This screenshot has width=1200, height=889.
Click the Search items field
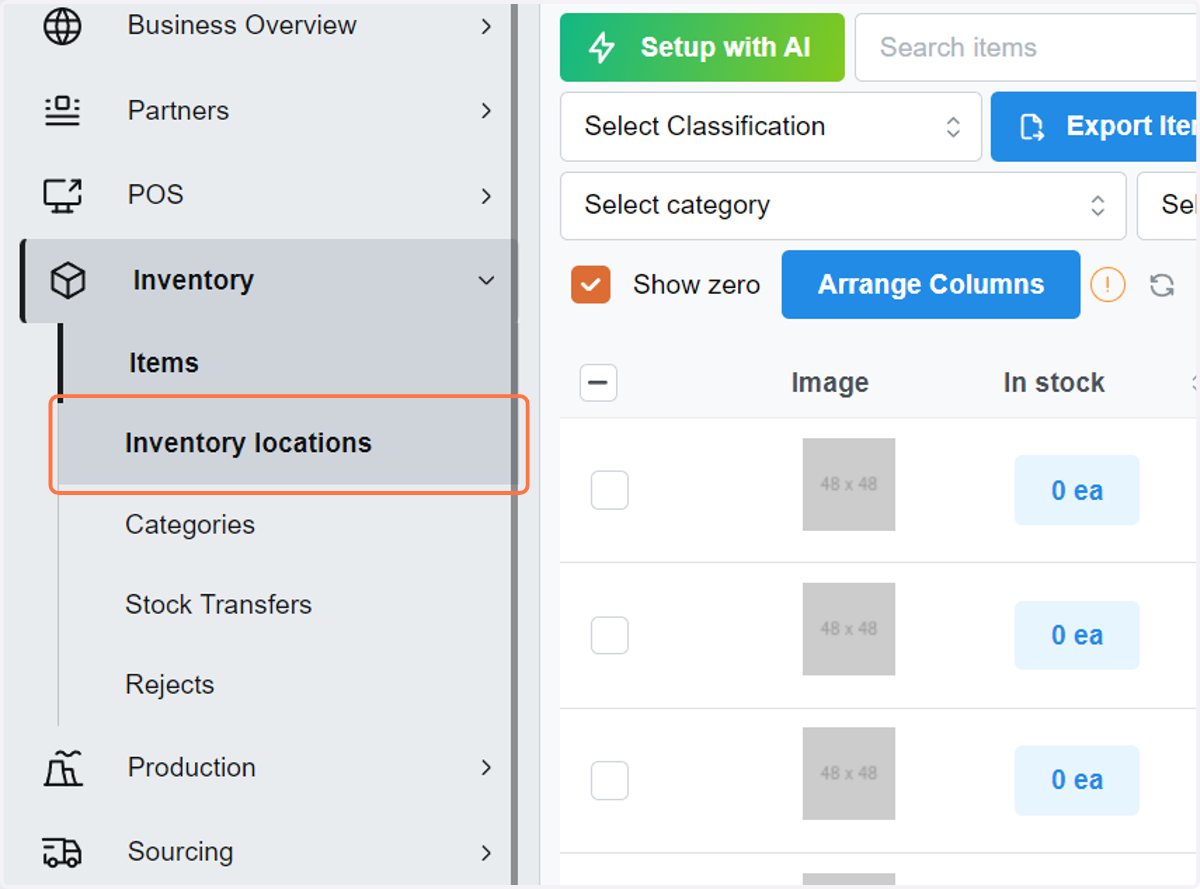point(1026,47)
